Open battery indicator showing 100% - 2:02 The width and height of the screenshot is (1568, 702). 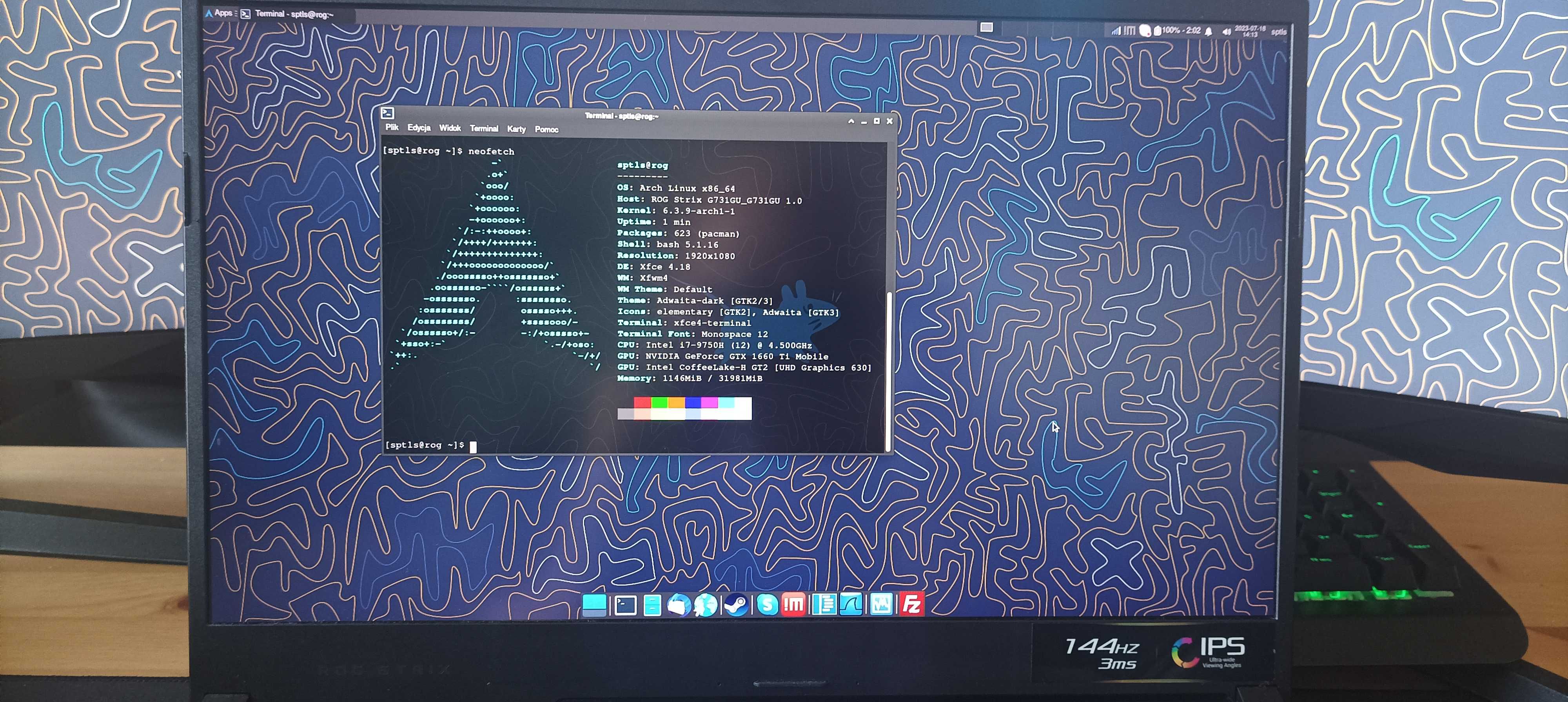1178,31
